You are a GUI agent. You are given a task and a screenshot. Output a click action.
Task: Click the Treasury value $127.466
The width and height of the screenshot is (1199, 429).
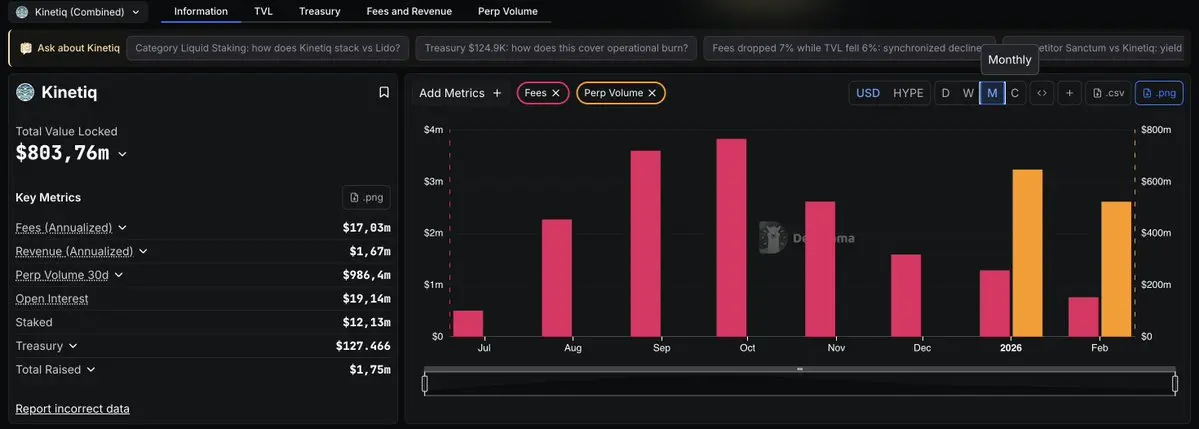tap(363, 346)
